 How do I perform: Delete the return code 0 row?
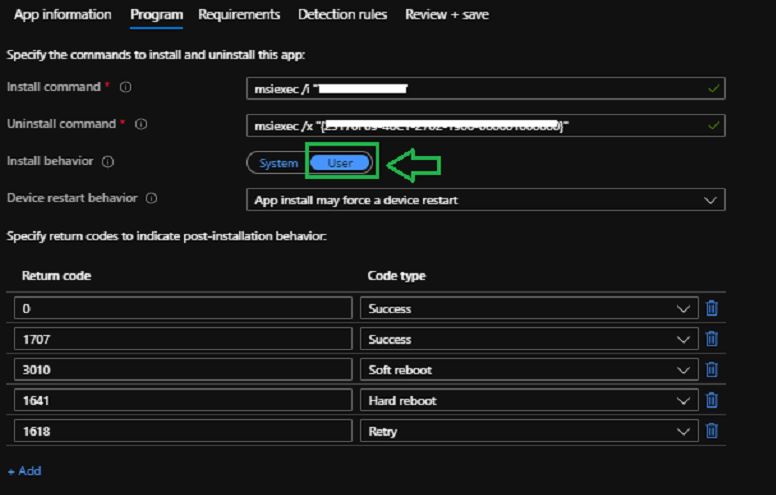[712, 308]
